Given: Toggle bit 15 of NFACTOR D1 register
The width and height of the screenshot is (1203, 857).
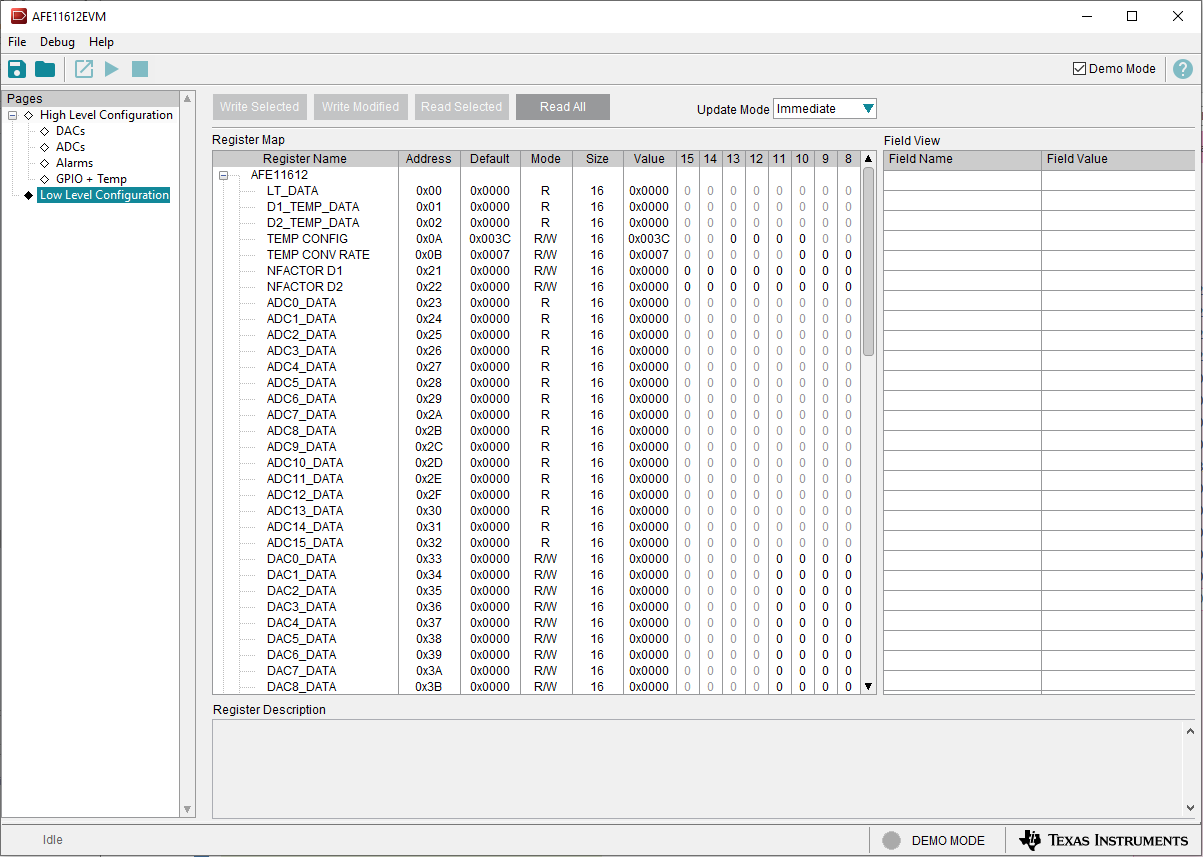Looking at the screenshot, I should coord(687,271).
